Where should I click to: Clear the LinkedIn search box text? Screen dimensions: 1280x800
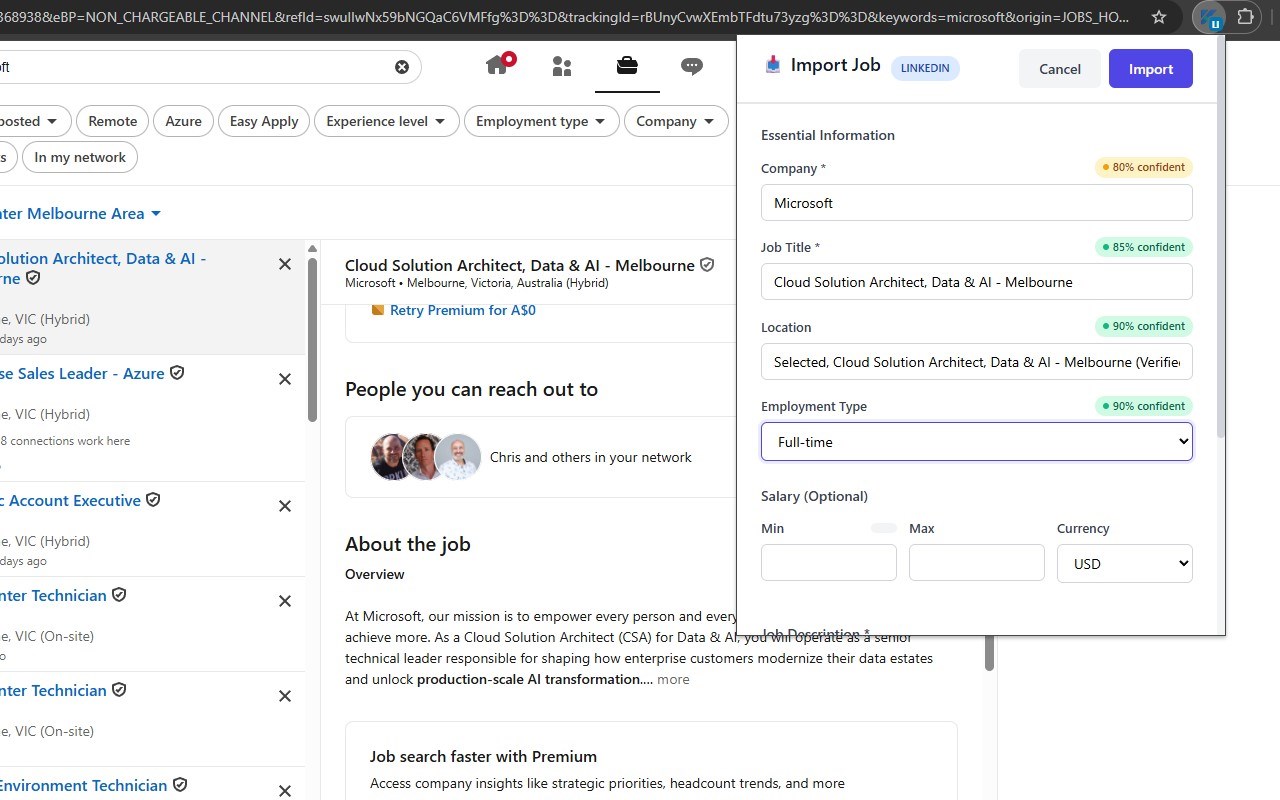click(x=402, y=67)
